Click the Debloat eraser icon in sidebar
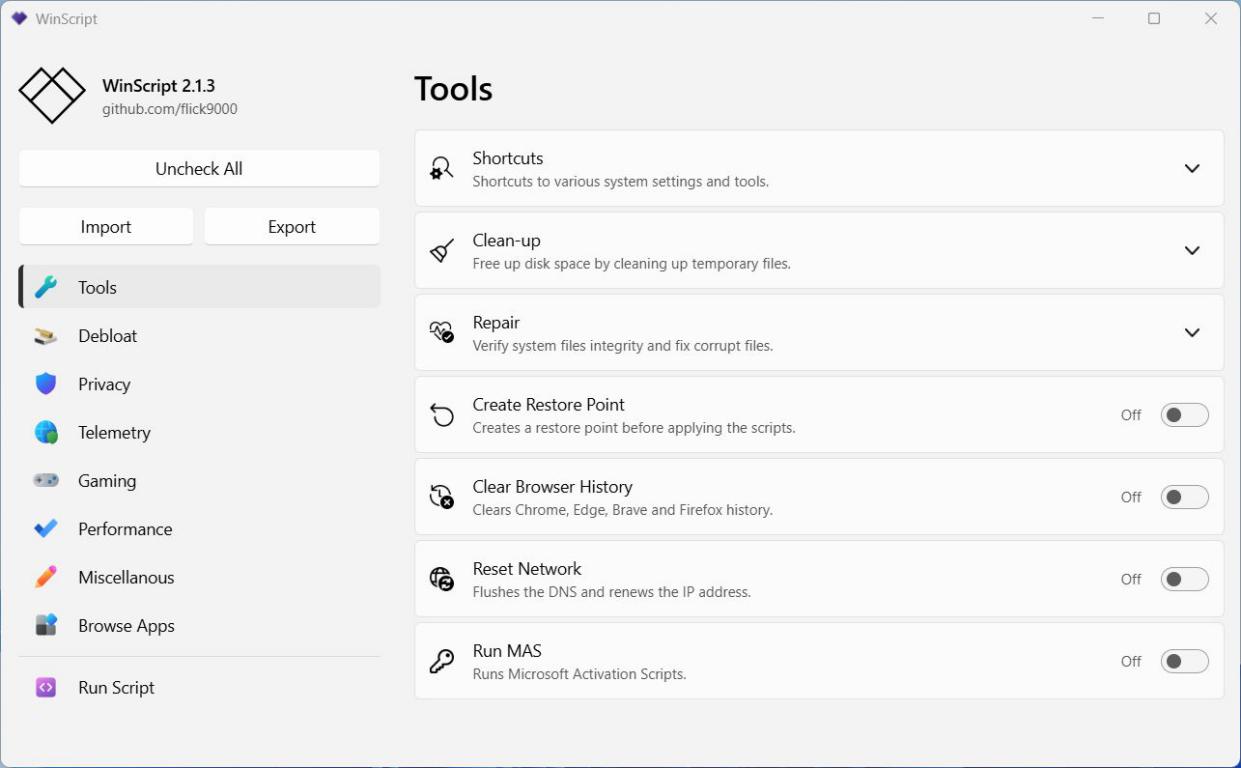This screenshot has height=768, width=1241. (x=46, y=336)
